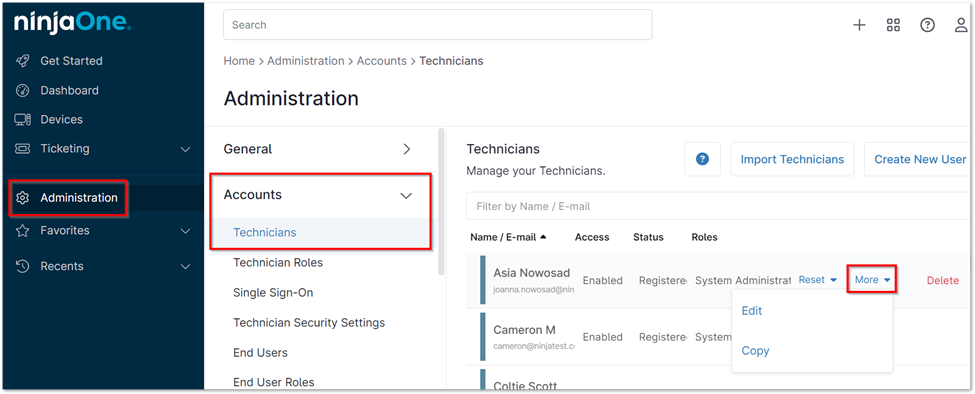This screenshot has height=394, width=975.
Task: Click Asia Nowosad's System Administrator role
Action: pyautogui.click(x=743, y=280)
